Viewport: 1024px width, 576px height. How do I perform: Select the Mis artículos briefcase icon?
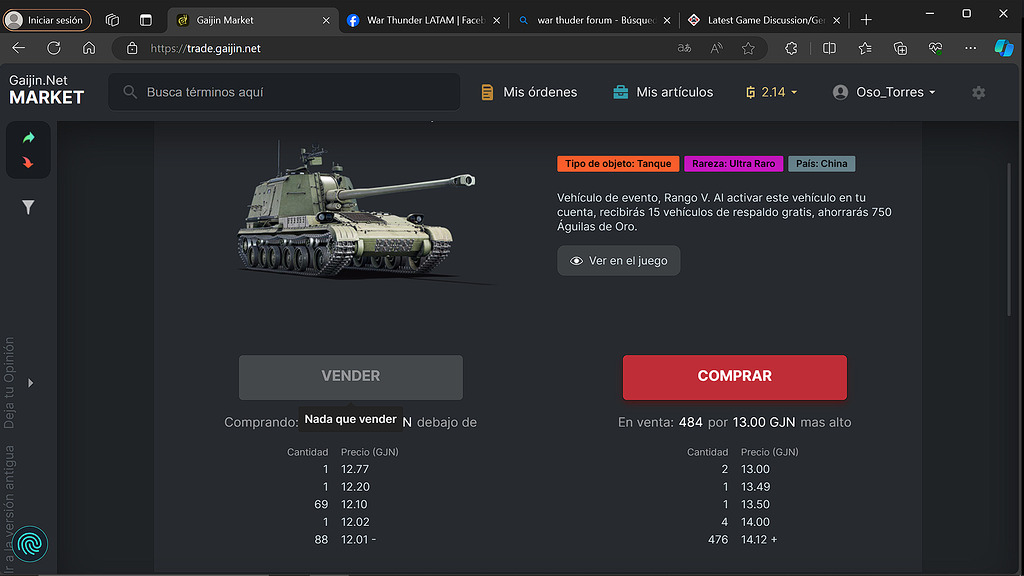click(619, 91)
